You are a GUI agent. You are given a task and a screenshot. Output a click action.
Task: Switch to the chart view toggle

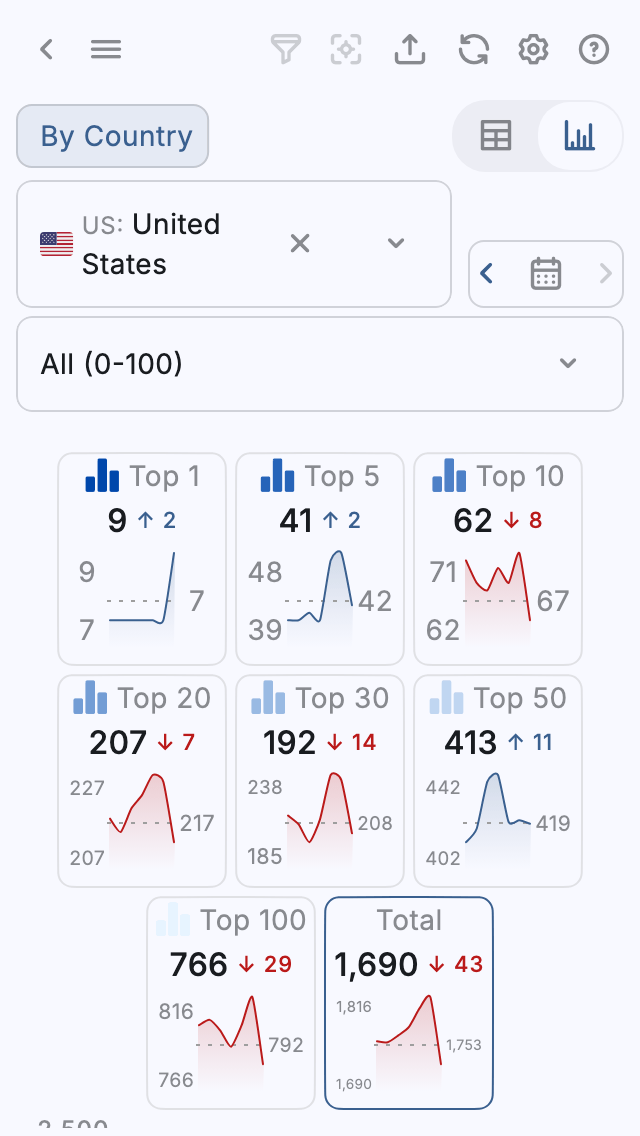pyautogui.click(x=578, y=135)
